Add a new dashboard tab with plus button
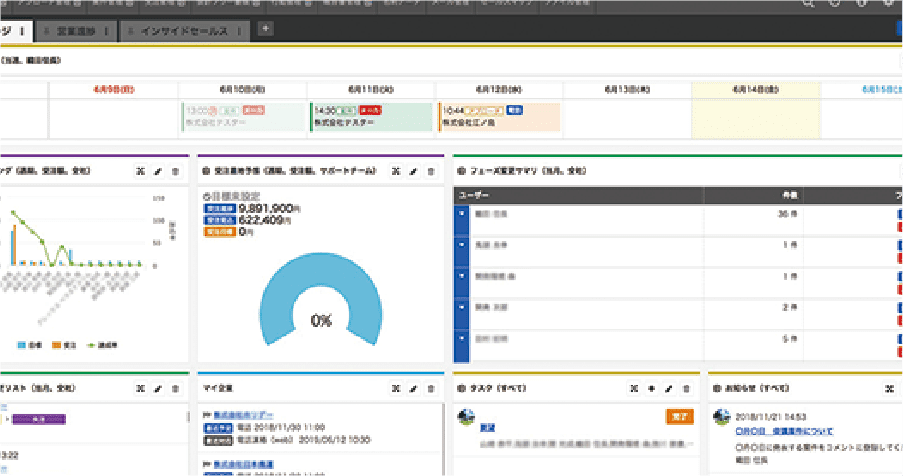The image size is (903, 476). pyautogui.click(x=265, y=29)
